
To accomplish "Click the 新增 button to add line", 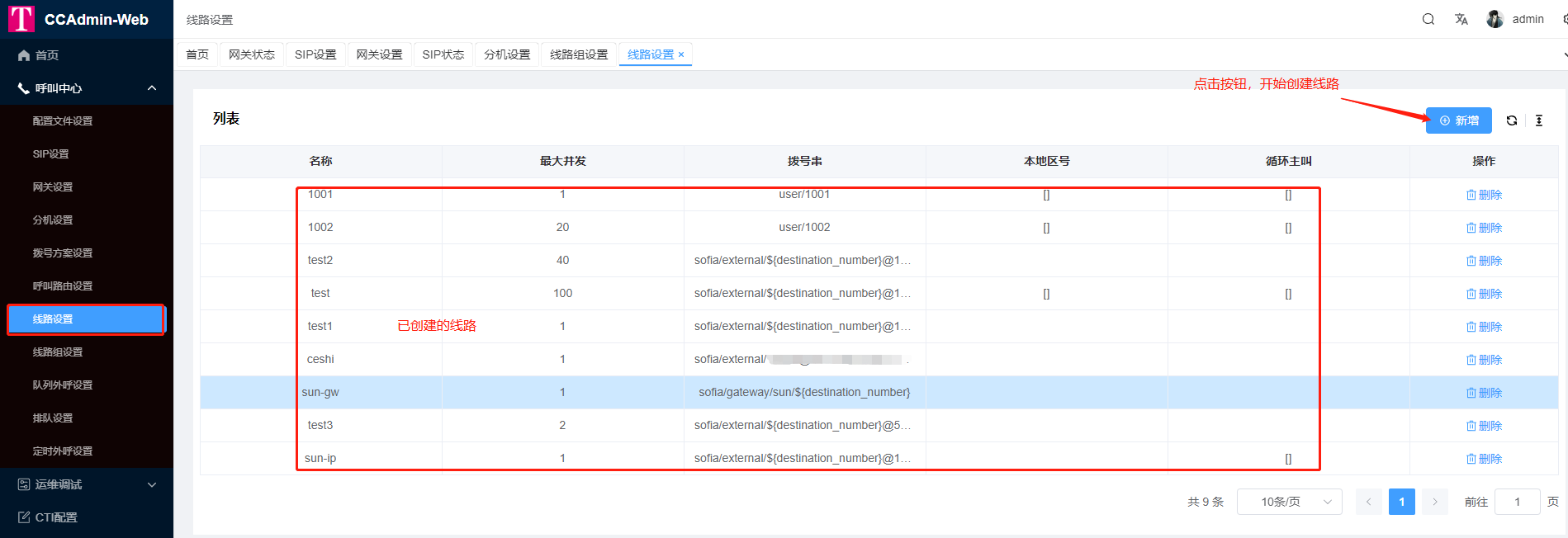I will 1458,120.
